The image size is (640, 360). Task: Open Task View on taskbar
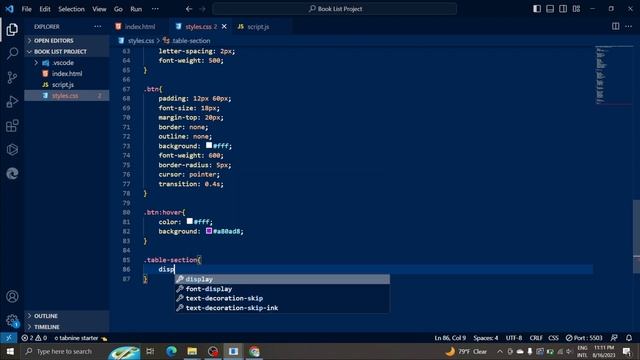coord(150,351)
